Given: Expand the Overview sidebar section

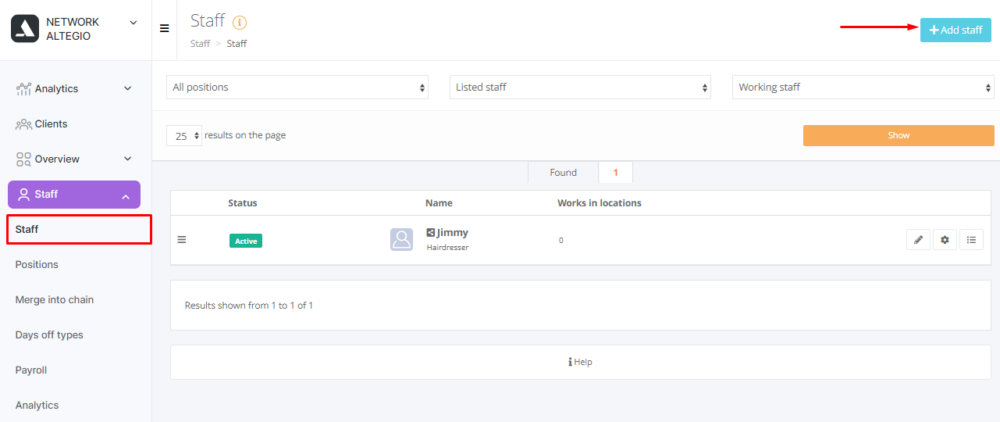Looking at the screenshot, I should 75,159.
